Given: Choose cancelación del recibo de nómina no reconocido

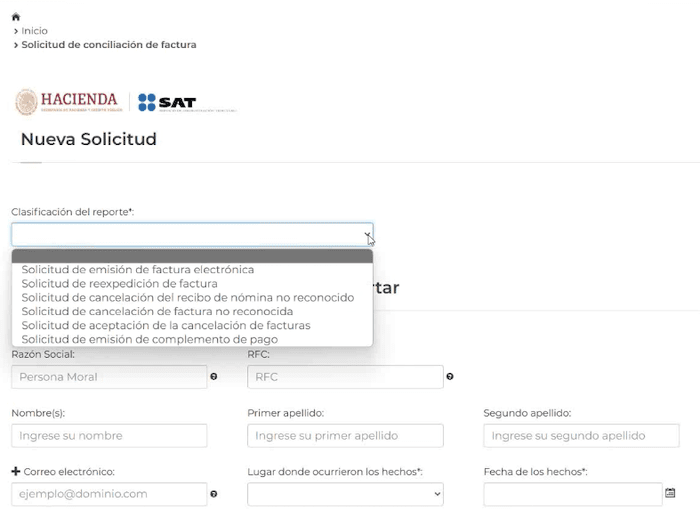Looking at the screenshot, I should tap(187, 297).
